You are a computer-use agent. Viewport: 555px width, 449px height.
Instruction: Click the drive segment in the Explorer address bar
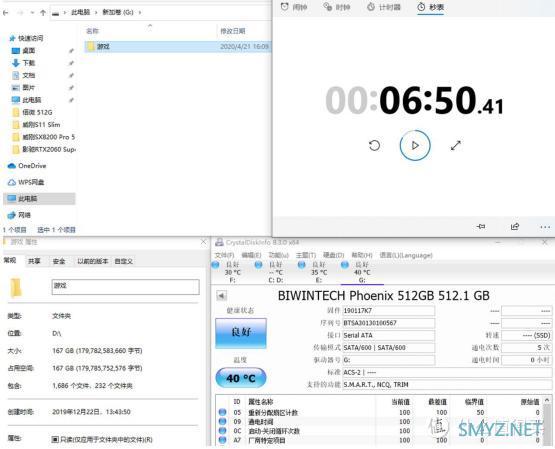click(x=118, y=12)
